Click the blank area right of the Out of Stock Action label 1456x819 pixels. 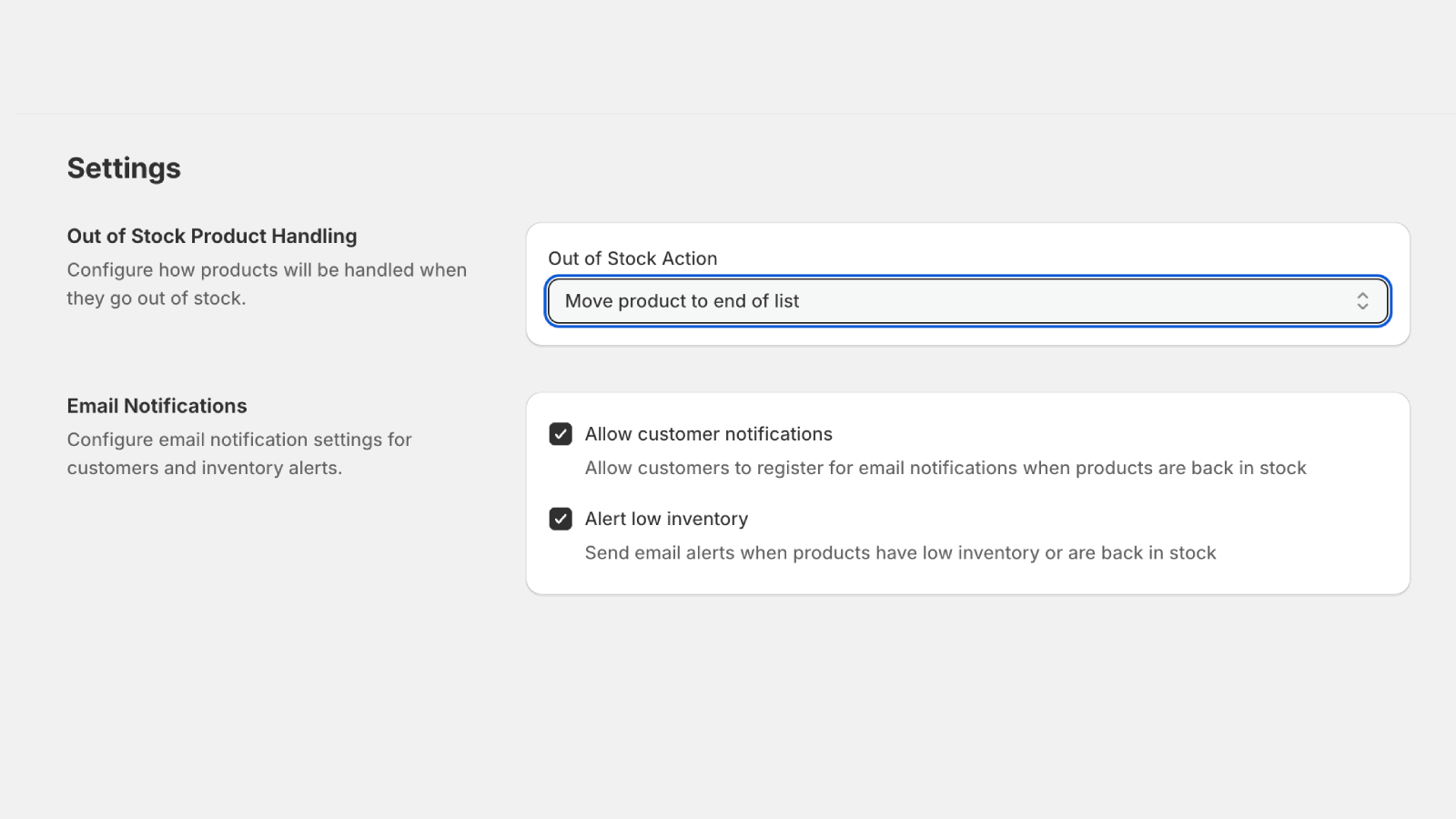pos(1046,258)
